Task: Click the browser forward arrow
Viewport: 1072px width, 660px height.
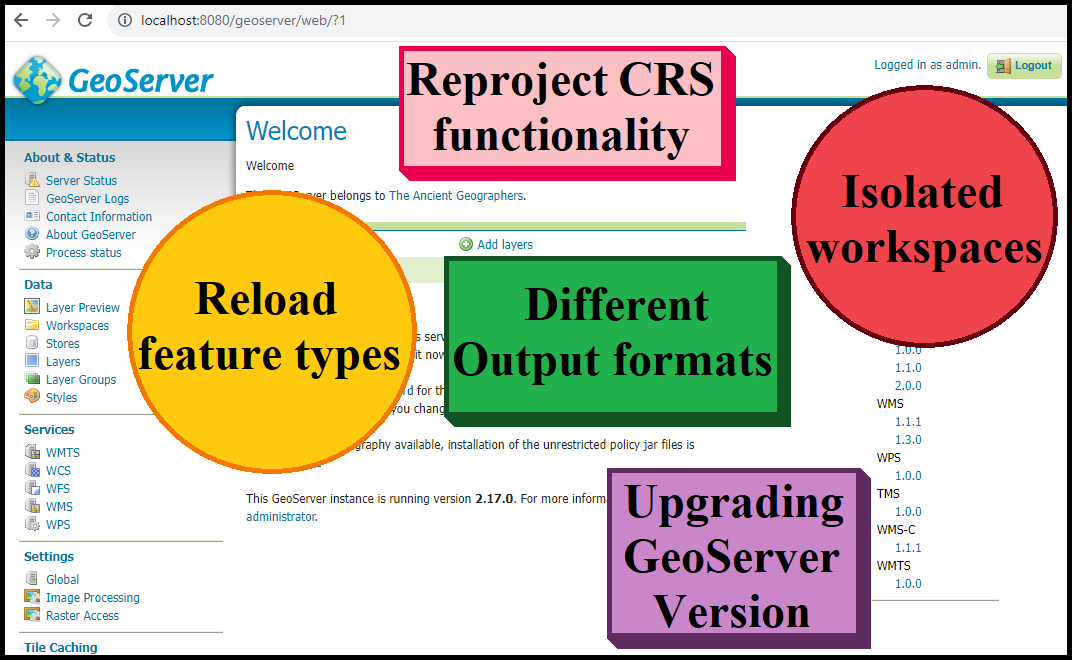Action: click(x=53, y=20)
